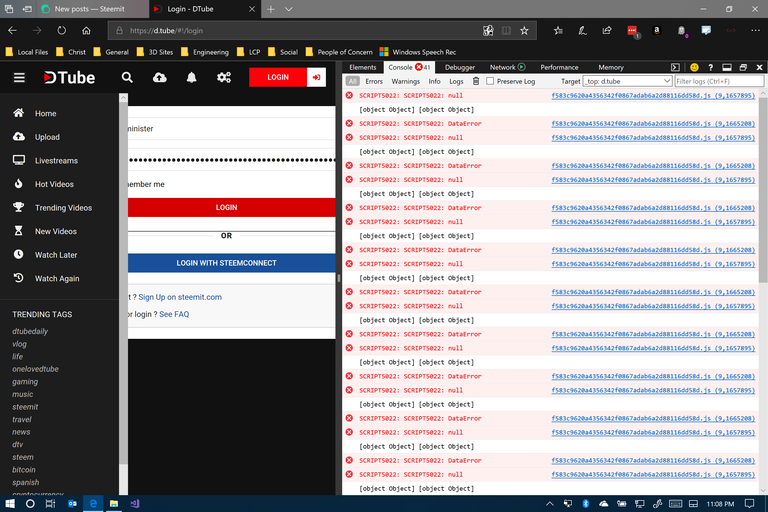Switch to the Network tab
768x512 pixels.
502,67
